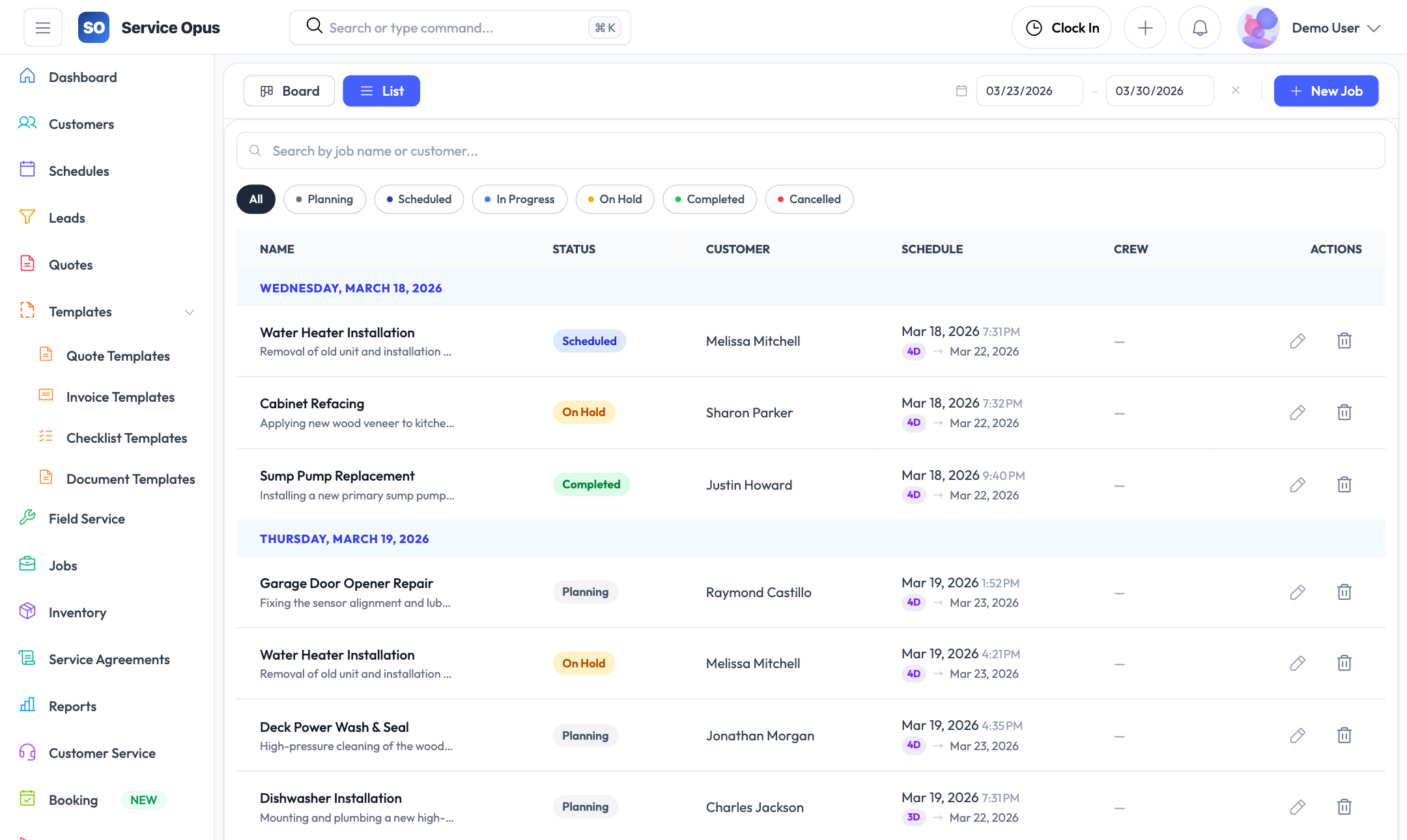Click the New Job button
This screenshot has height=840, width=1407.
point(1326,91)
